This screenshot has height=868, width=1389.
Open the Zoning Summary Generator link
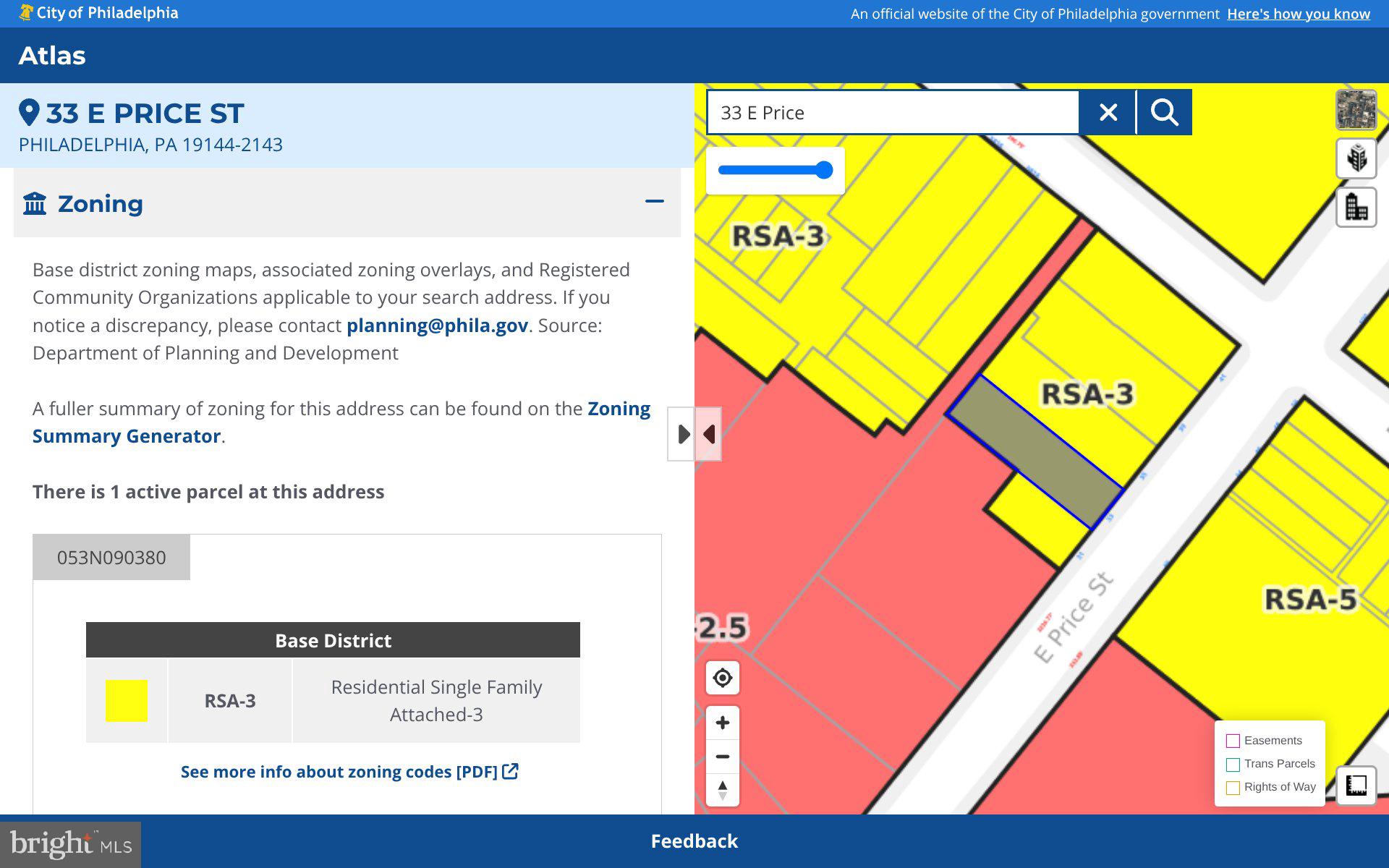(341, 422)
